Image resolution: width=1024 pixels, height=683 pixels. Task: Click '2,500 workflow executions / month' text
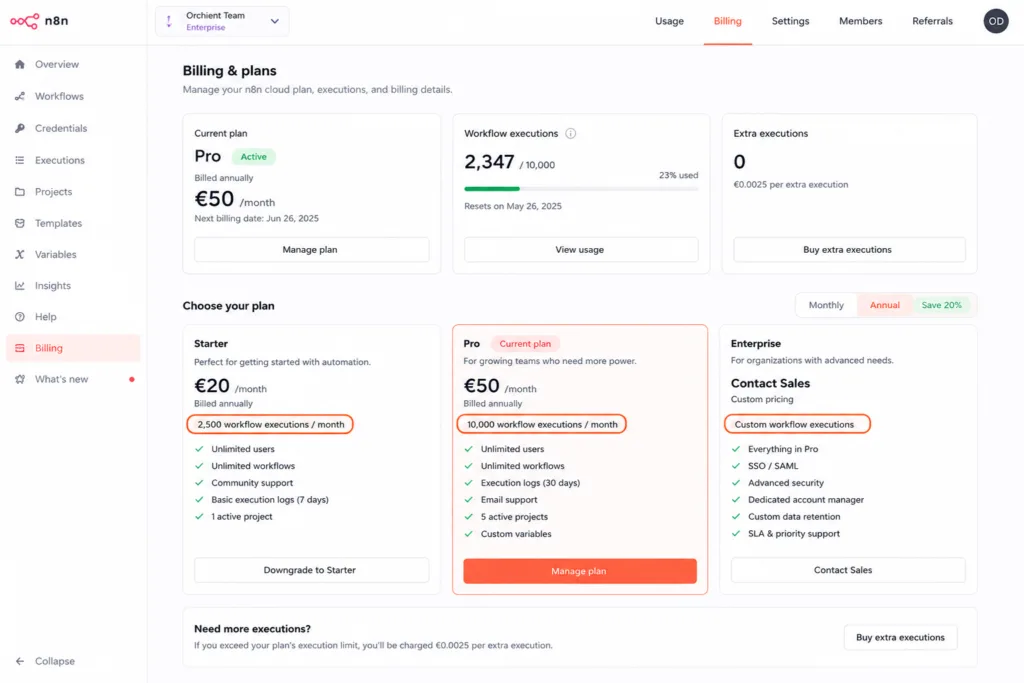coord(270,424)
